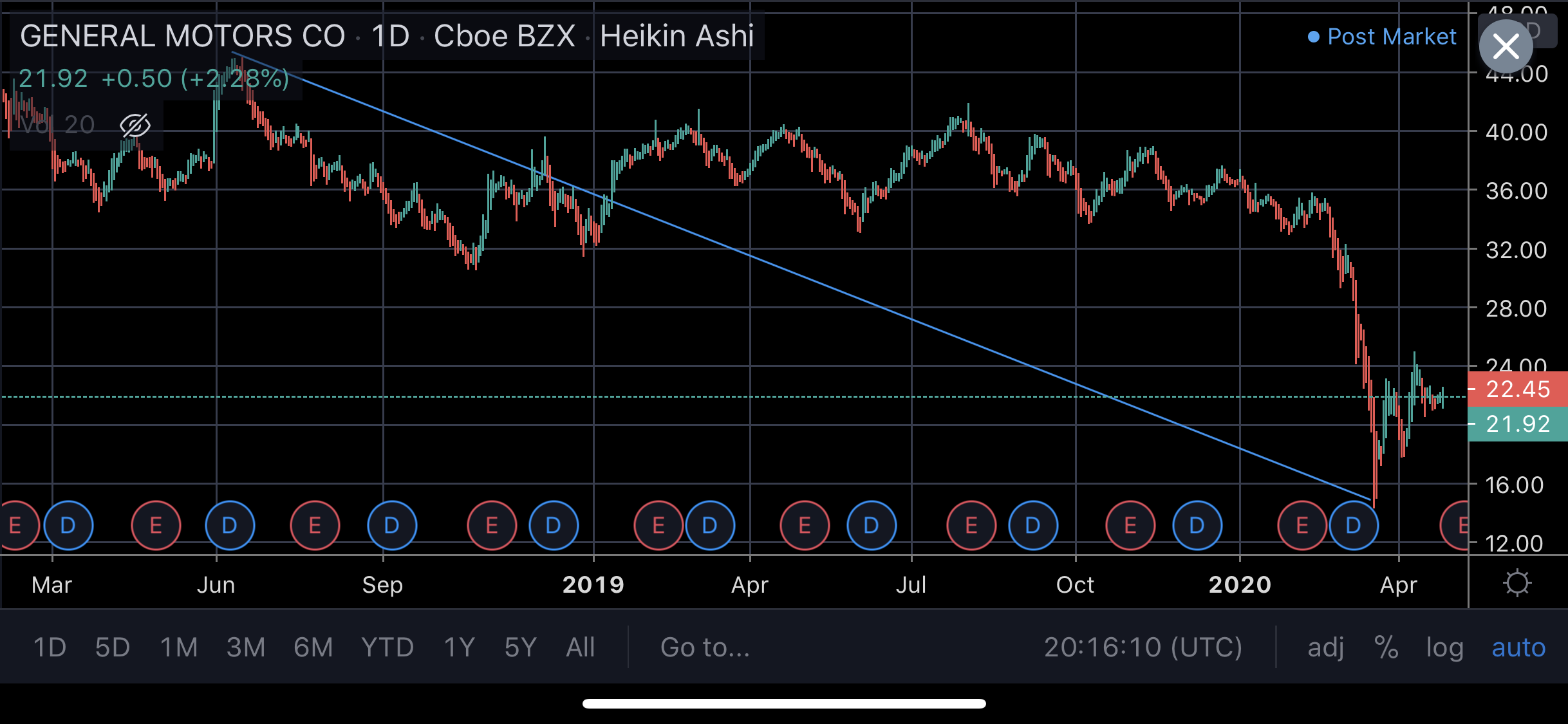The height and width of the screenshot is (724, 1568).
Task: Select the YTD time range
Action: coord(387,647)
